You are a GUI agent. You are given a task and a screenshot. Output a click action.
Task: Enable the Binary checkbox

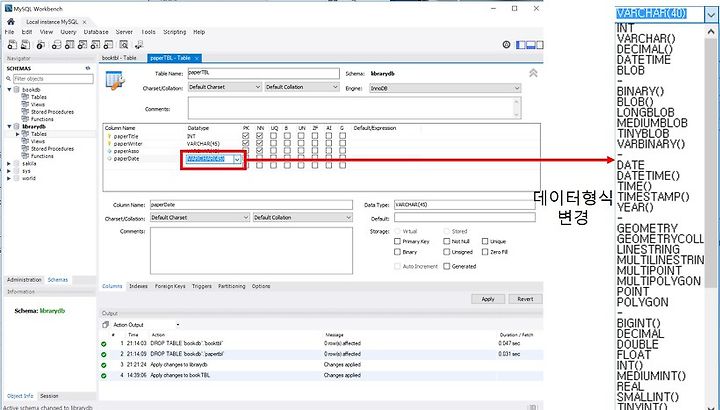tap(398, 252)
